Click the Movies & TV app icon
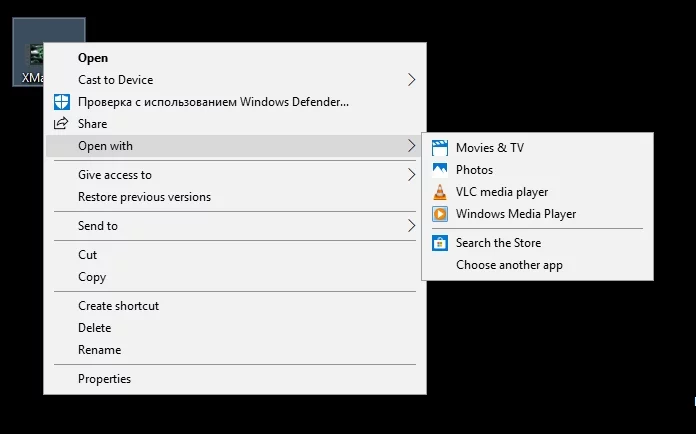This screenshot has width=696, height=434. click(x=439, y=148)
